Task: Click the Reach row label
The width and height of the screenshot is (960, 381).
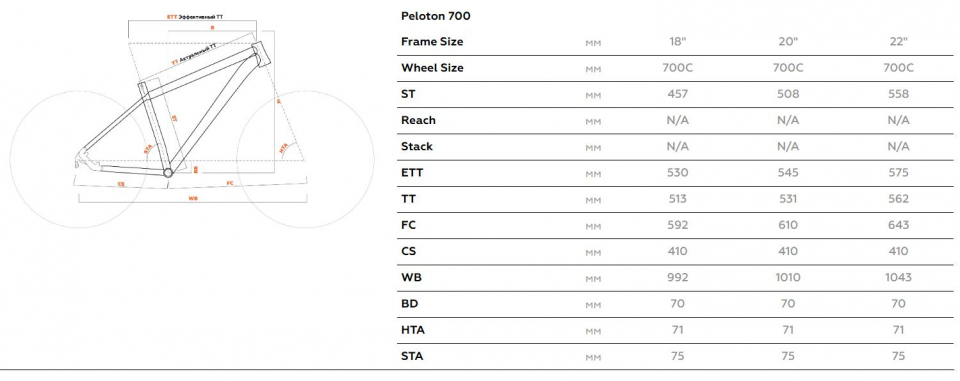Action: click(x=418, y=121)
